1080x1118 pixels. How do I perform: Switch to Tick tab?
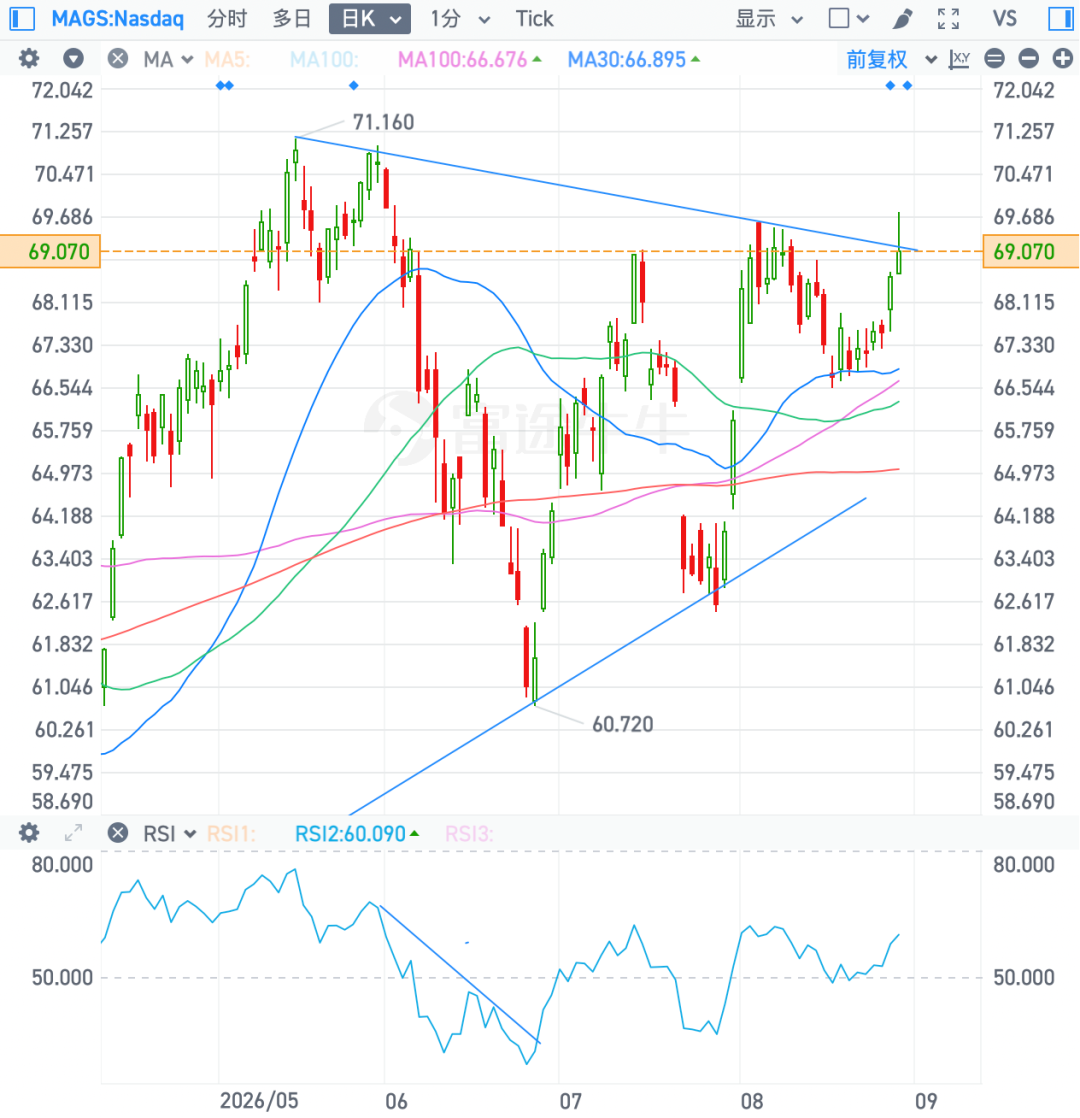pos(534,19)
